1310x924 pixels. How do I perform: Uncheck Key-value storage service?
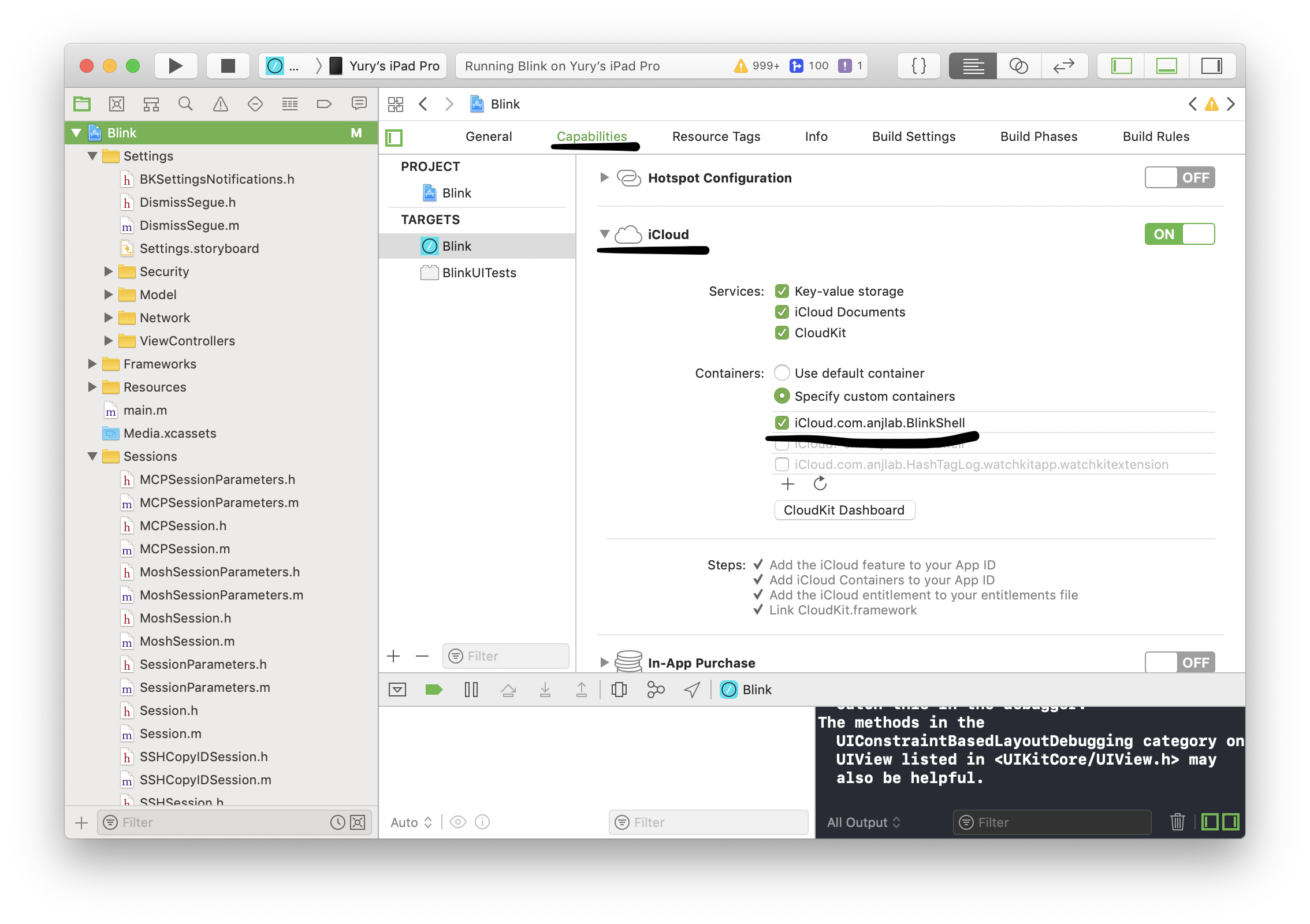(x=782, y=291)
